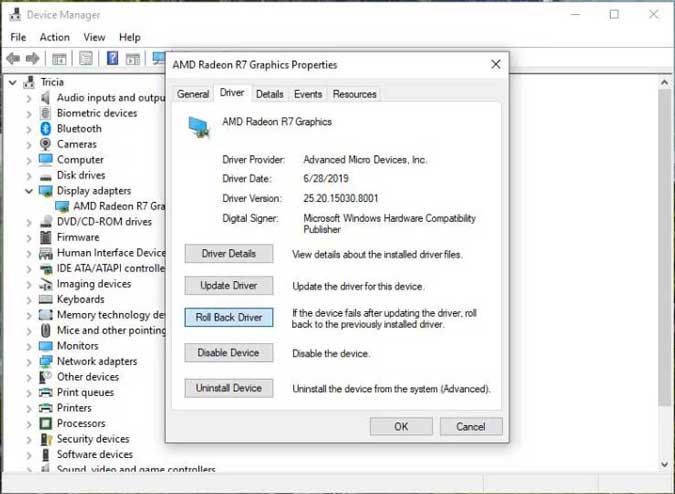Click the Computer monitor icon in tree
This screenshot has height=494, width=675.
[x=45, y=160]
